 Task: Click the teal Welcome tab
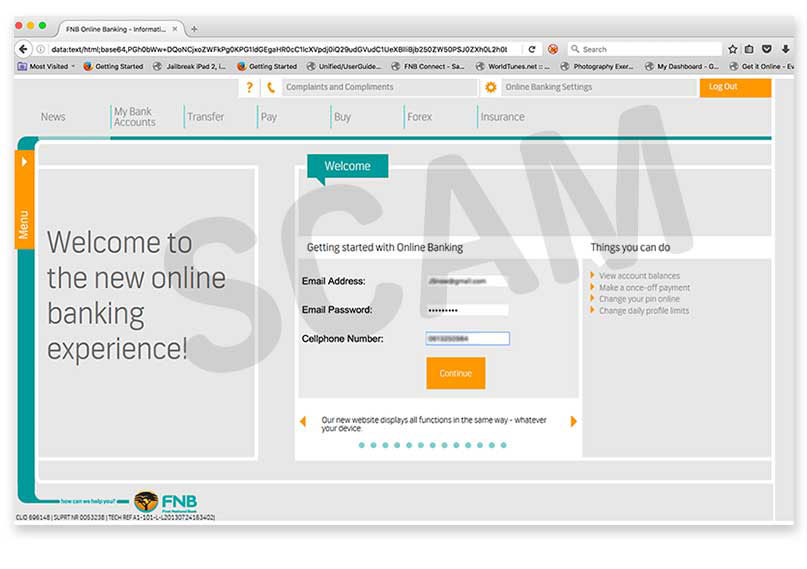(x=347, y=166)
